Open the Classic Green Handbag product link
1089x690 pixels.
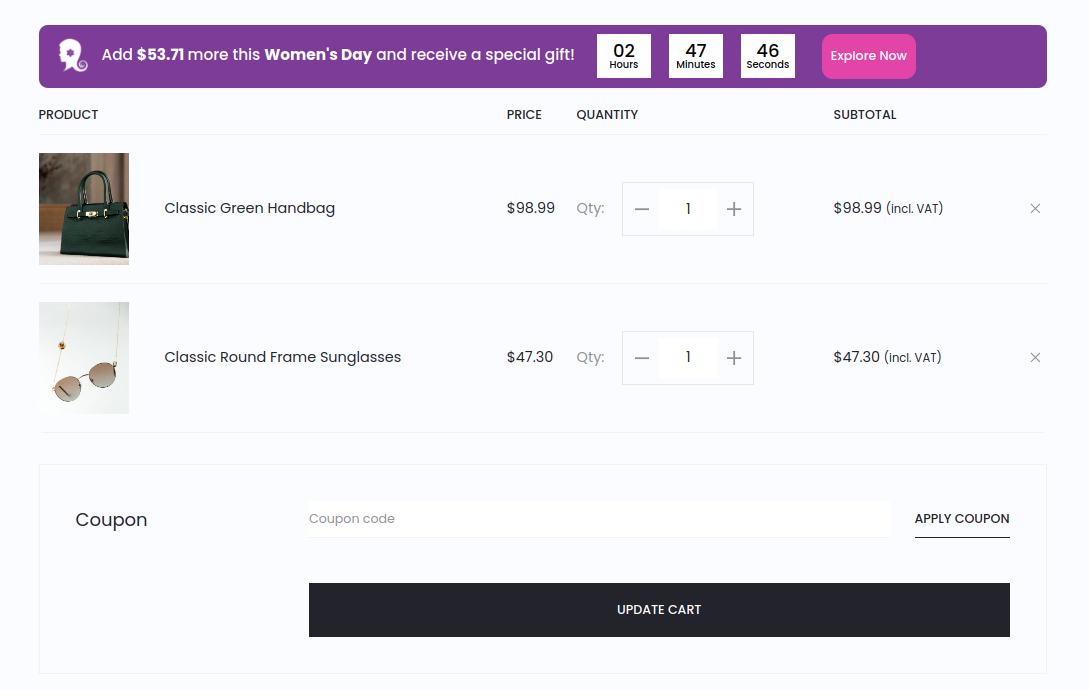tap(249, 208)
